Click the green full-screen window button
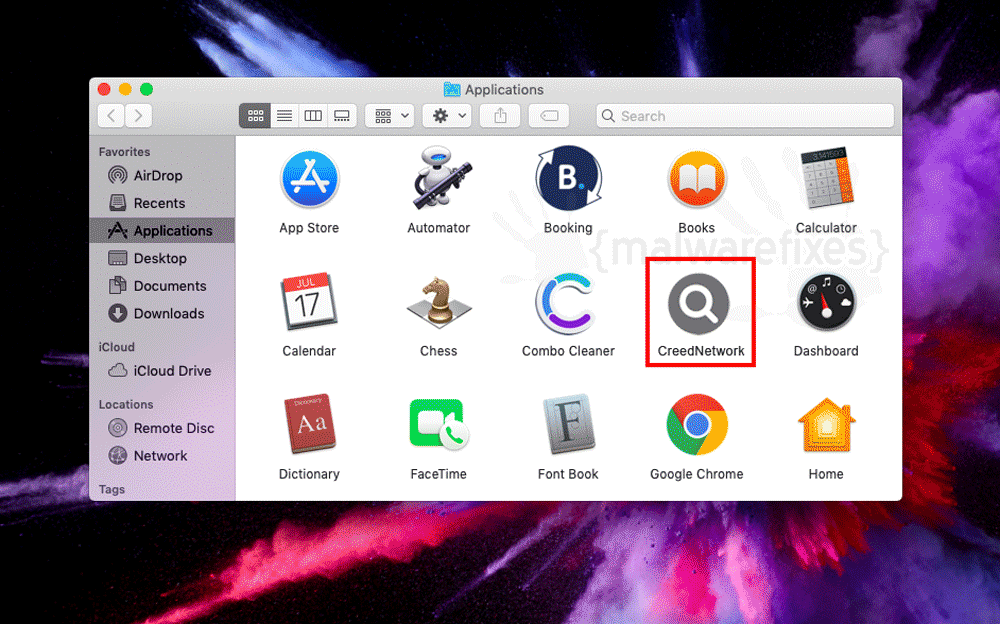The image size is (1000, 624). [x=147, y=89]
